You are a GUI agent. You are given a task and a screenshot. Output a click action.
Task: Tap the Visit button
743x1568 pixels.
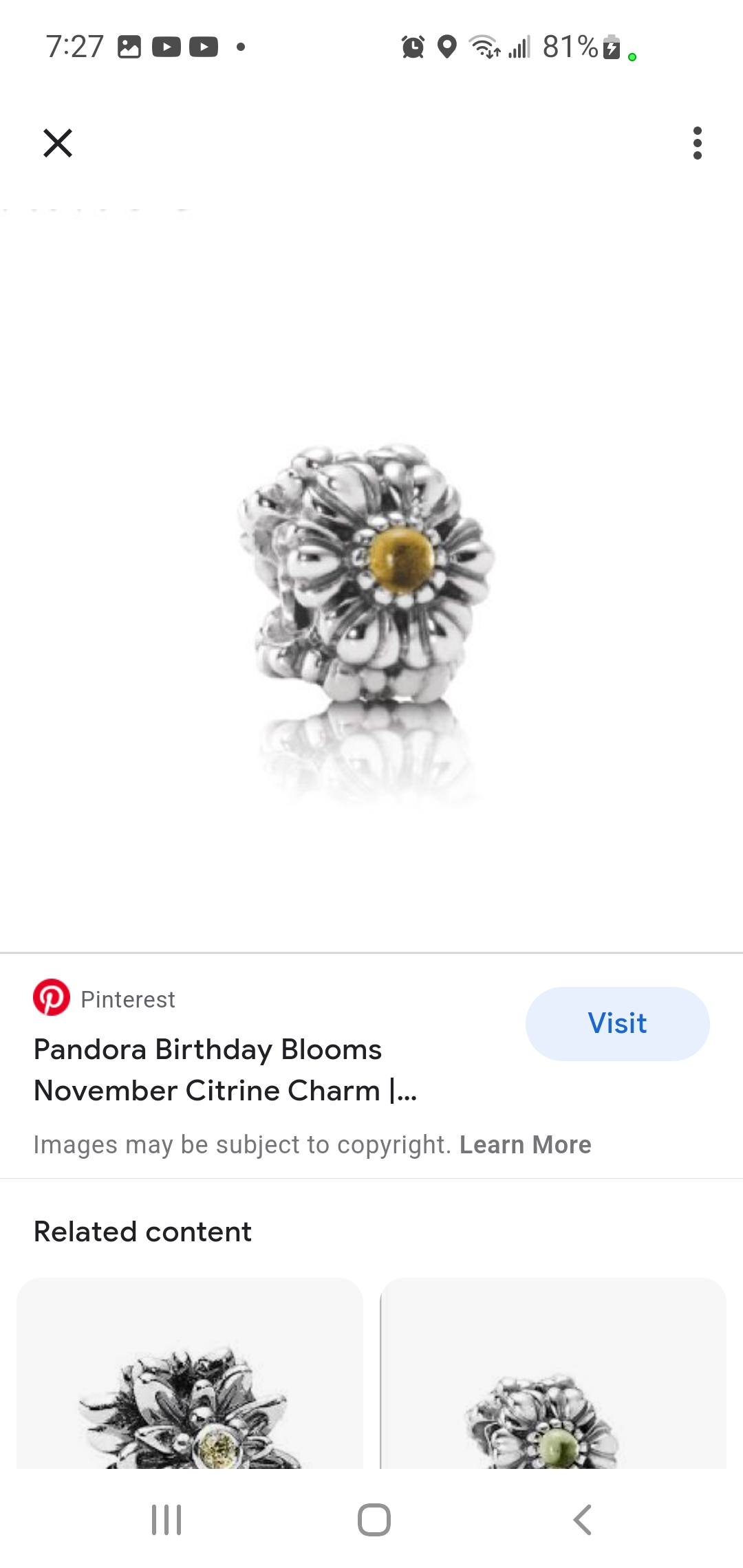click(618, 1023)
